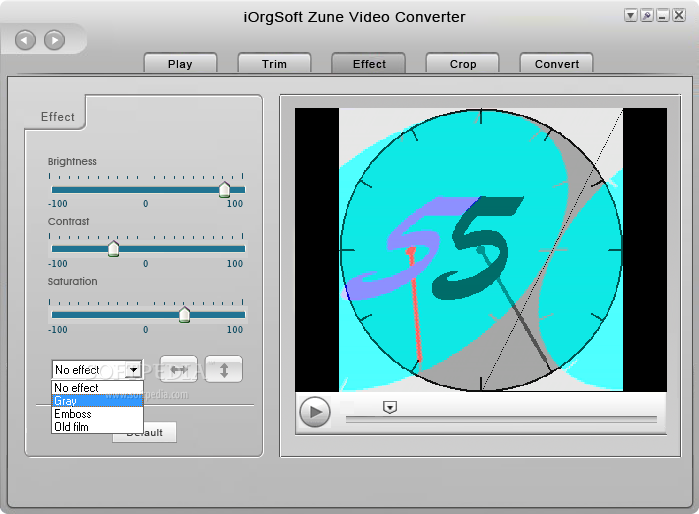Image resolution: width=699 pixels, height=514 pixels.
Task: Choose No effect from dropdown list
Action: point(97,387)
